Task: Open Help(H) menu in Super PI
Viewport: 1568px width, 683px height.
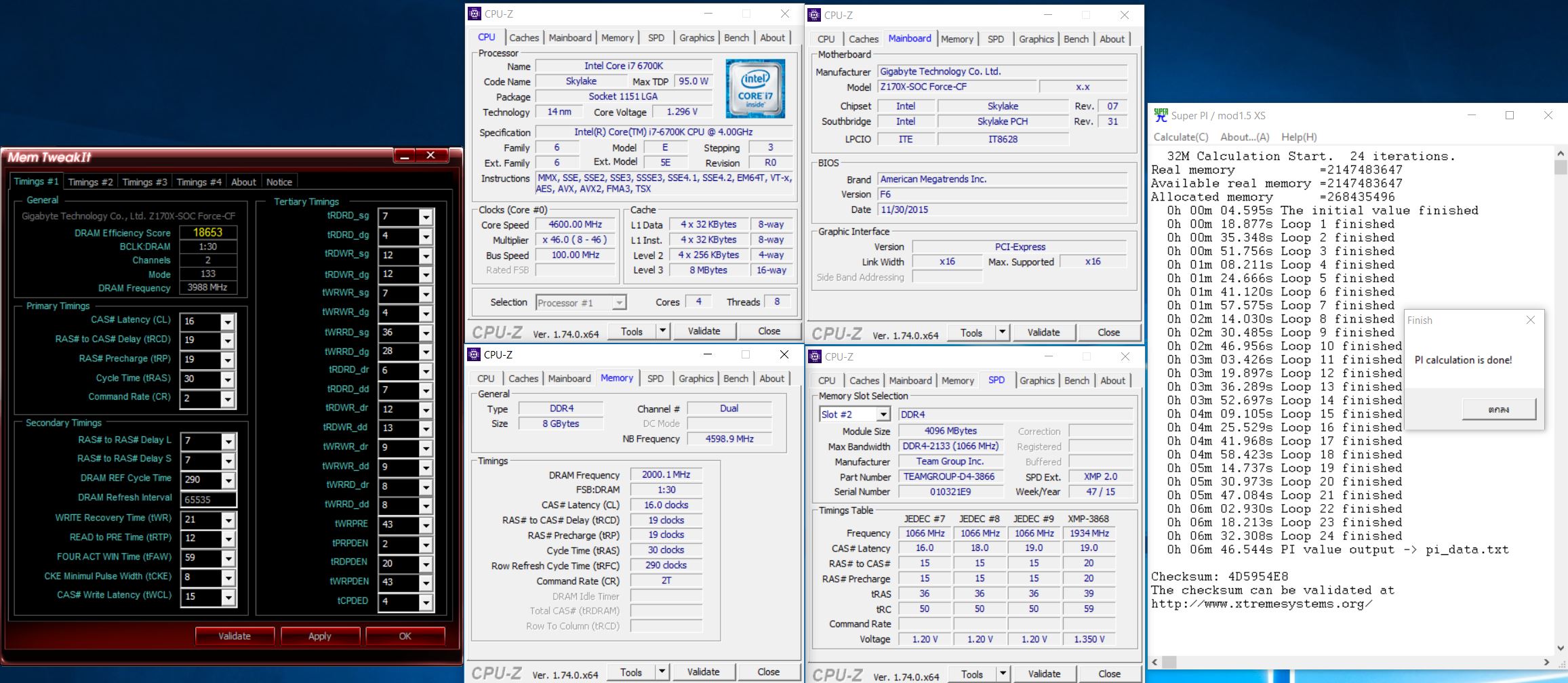Action: point(1299,137)
